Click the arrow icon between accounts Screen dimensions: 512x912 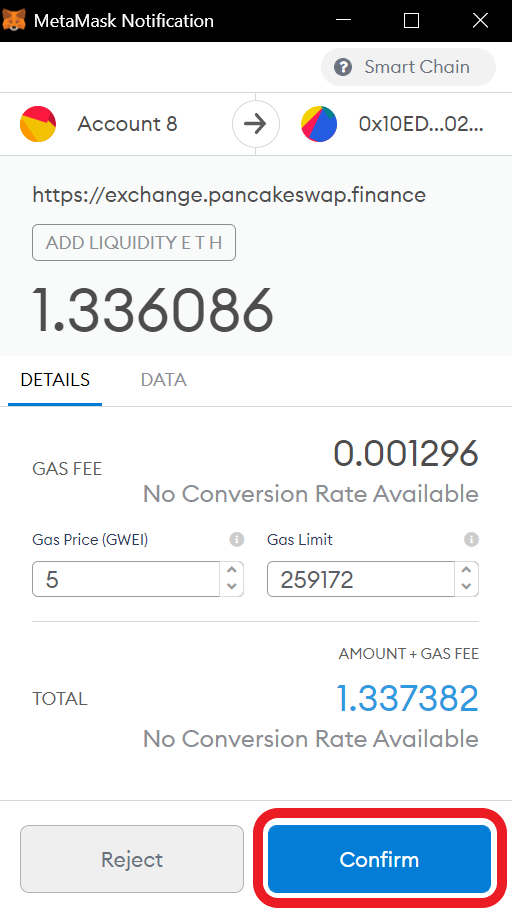click(255, 124)
